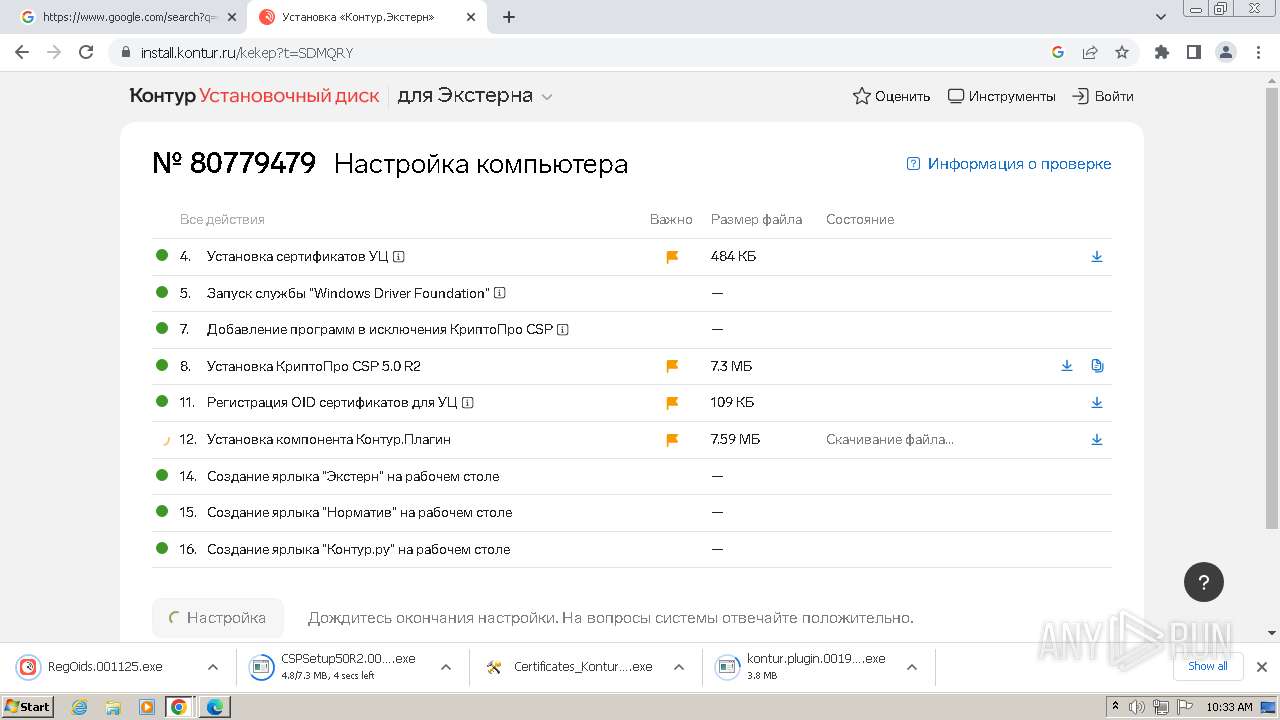
Task: Click the address bar URL
Action: click(247, 53)
